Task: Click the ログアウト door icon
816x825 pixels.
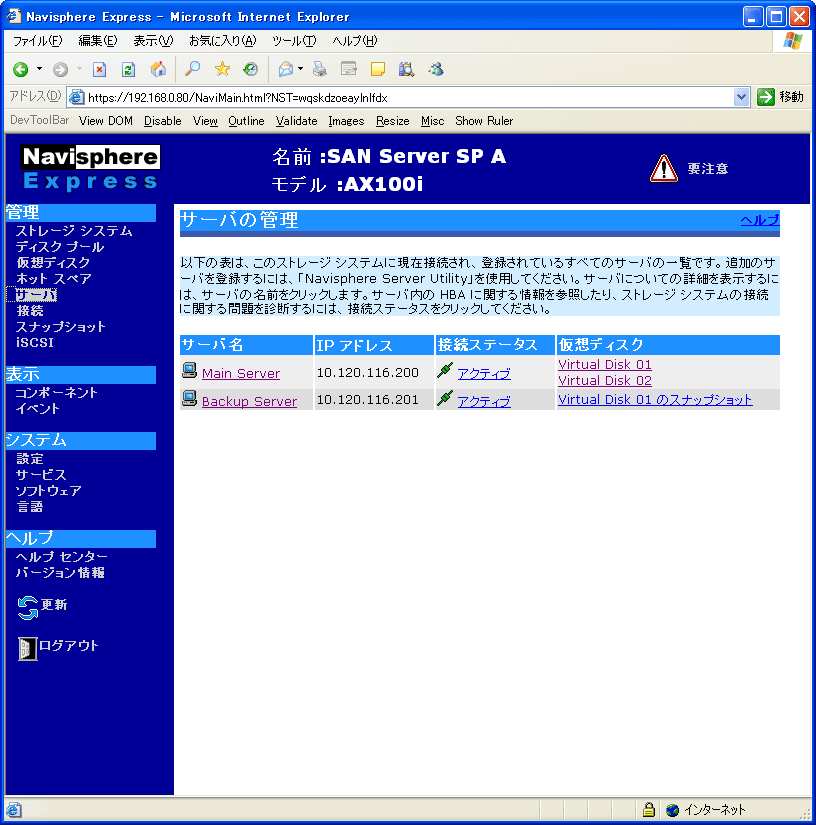Action: 28,648
